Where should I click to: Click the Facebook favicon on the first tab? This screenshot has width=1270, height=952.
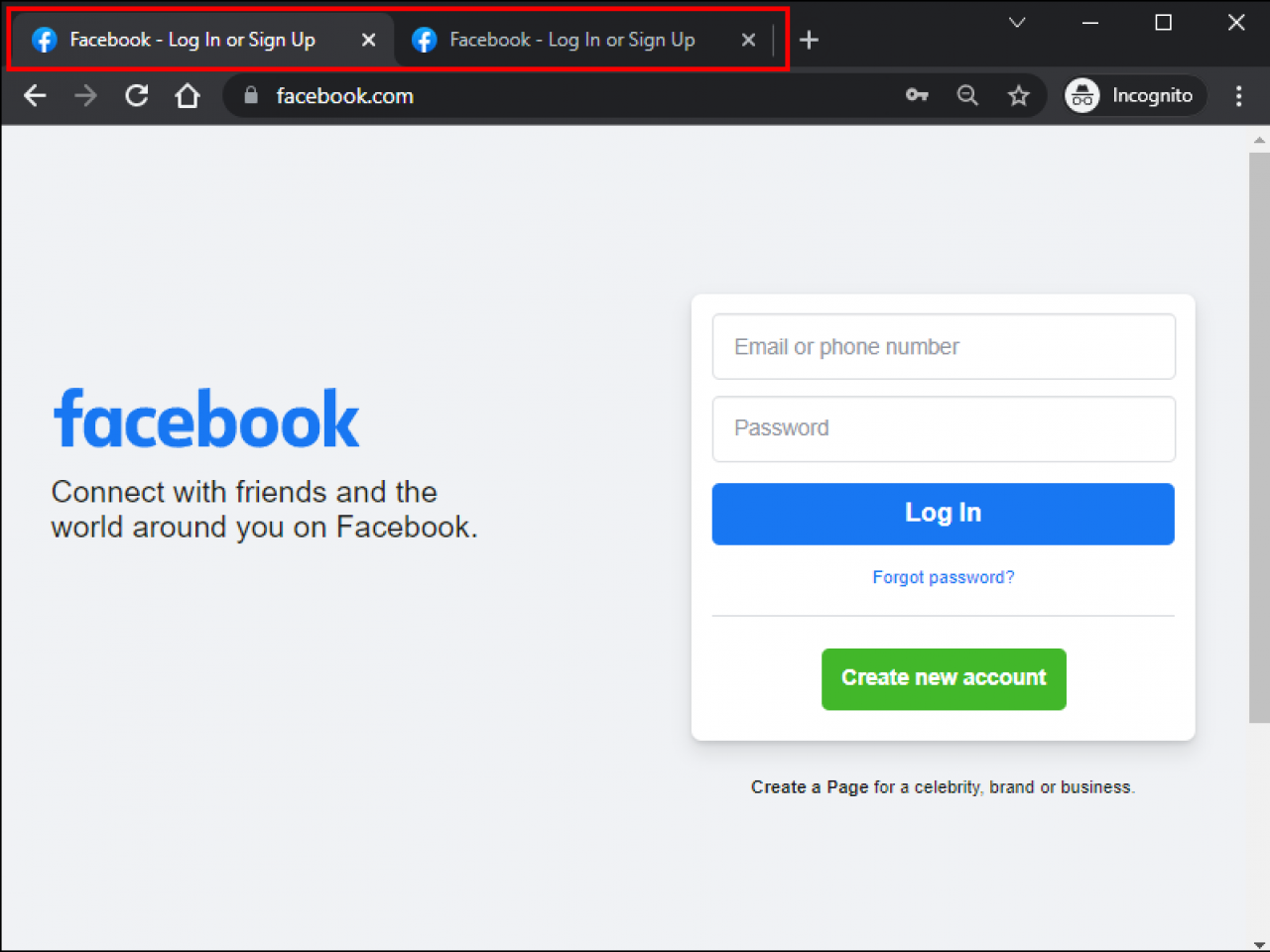(x=44, y=40)
